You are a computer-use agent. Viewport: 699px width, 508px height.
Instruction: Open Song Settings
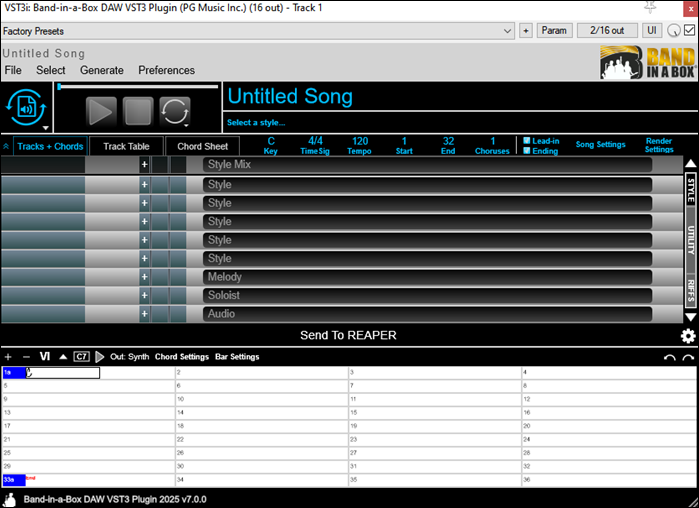[600, 144]
